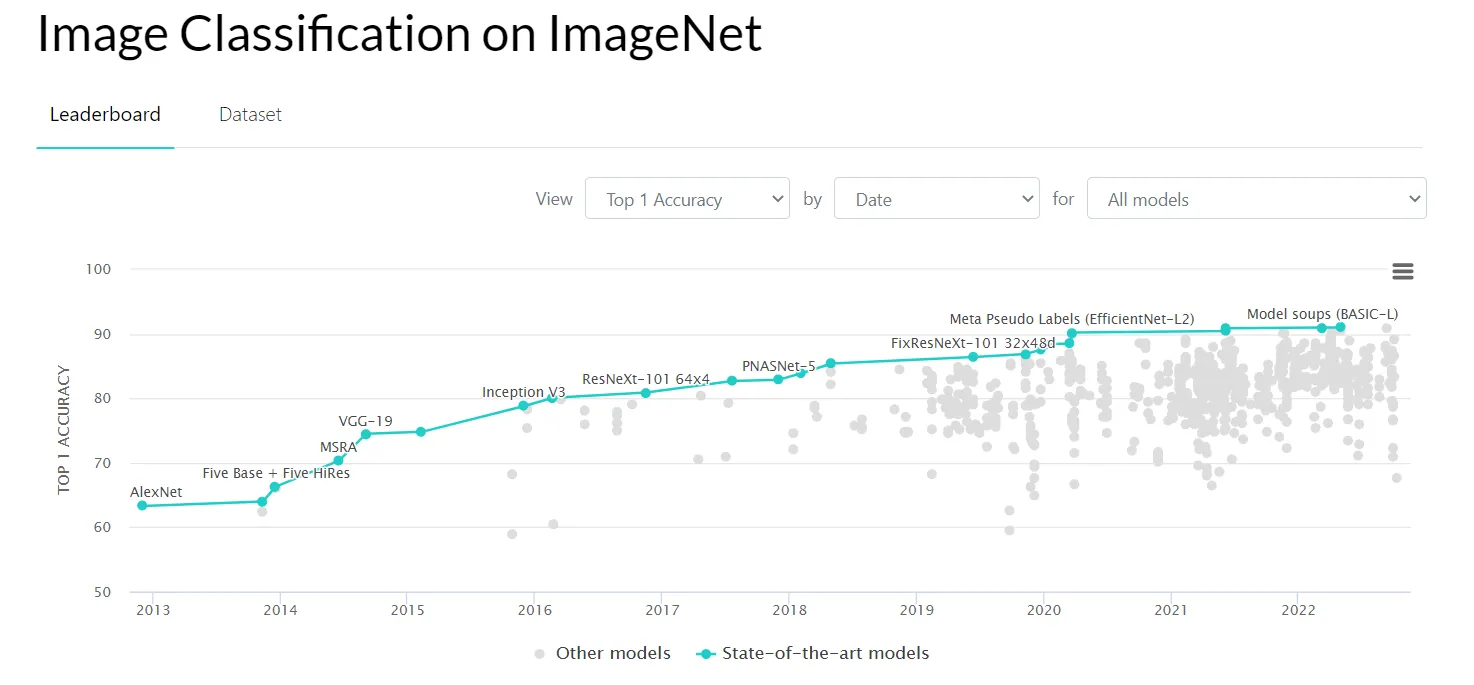Click the gray legend dot for Other models
This screenshot has width=1474, height=685.
click(x=539, y=654)
